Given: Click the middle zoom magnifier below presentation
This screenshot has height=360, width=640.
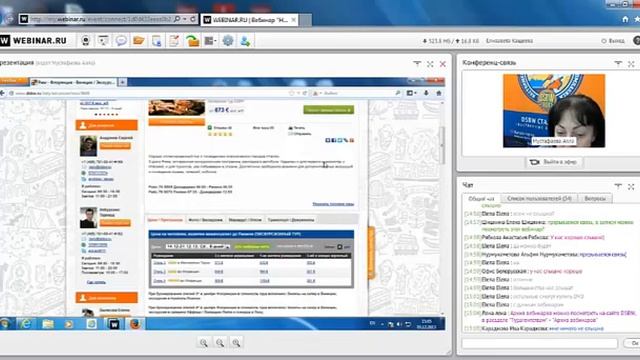Looking at the screenshot, I should (x=220, y=343).
